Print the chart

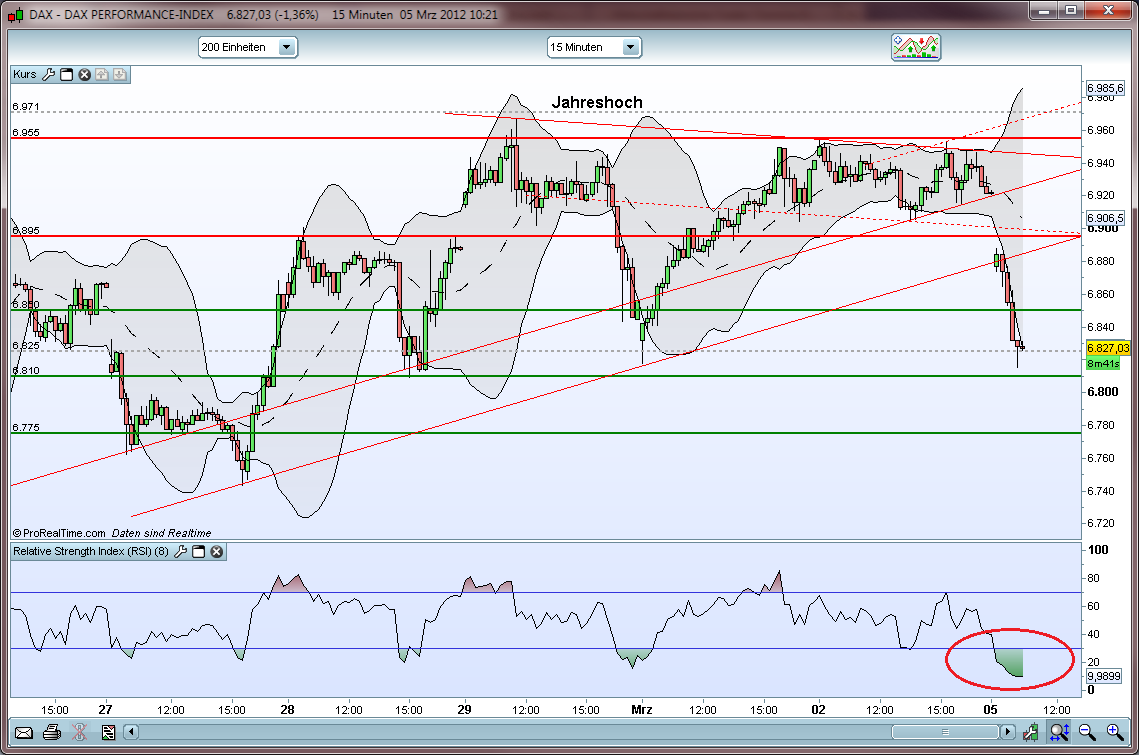click(53, 732)
